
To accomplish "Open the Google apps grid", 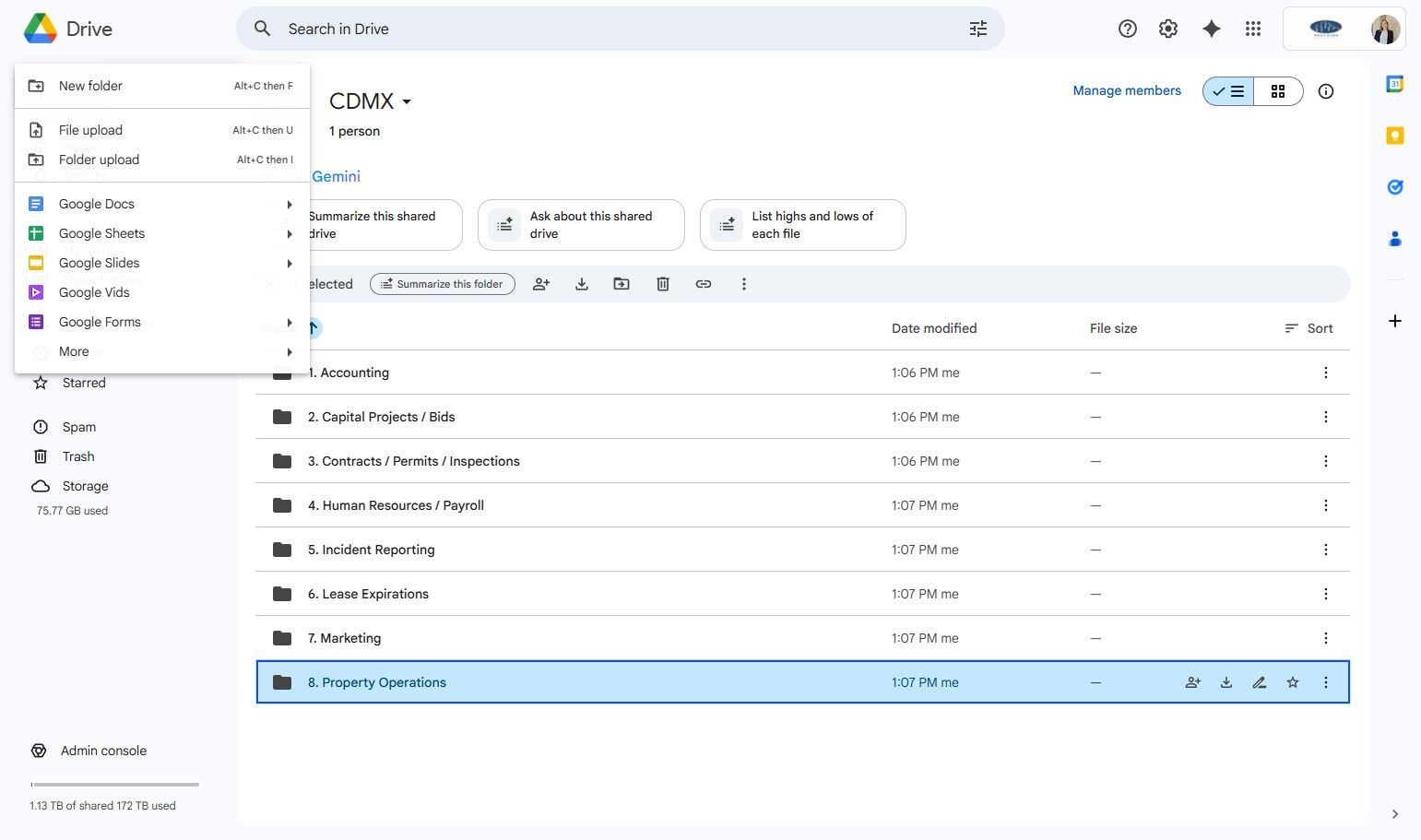I will coord(1253,29).
